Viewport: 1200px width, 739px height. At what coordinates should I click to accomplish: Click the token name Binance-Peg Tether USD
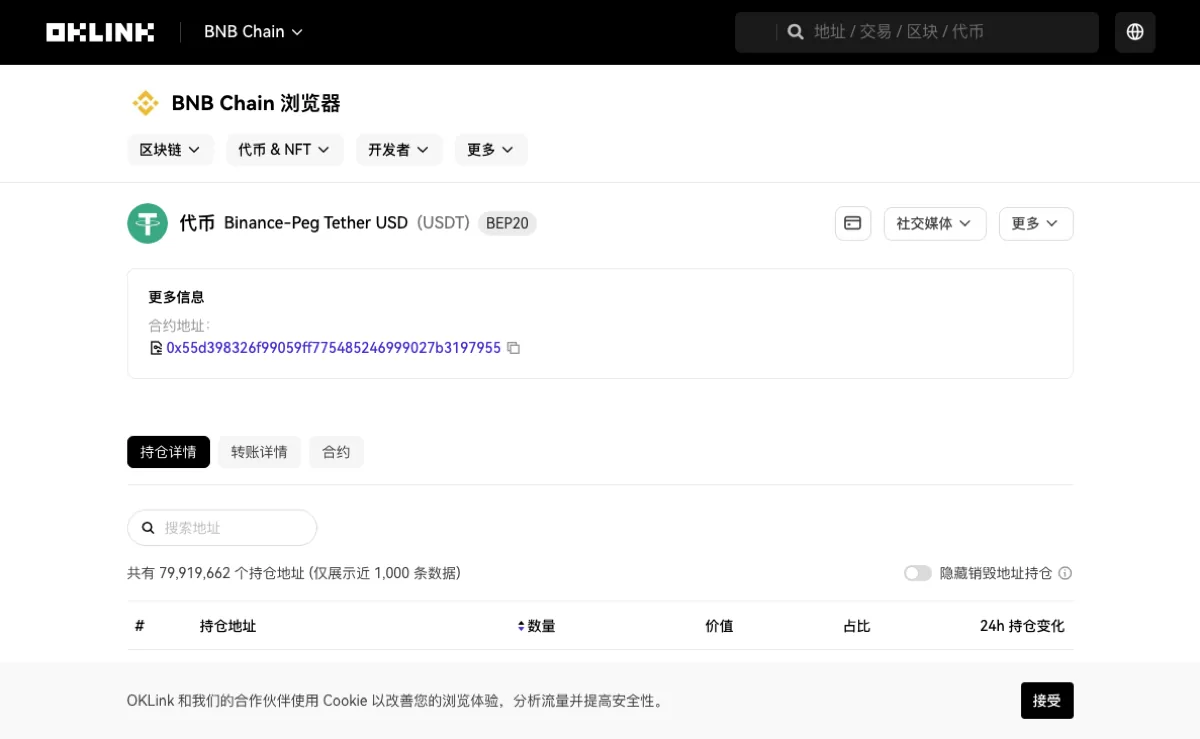(x=316, y=223)
